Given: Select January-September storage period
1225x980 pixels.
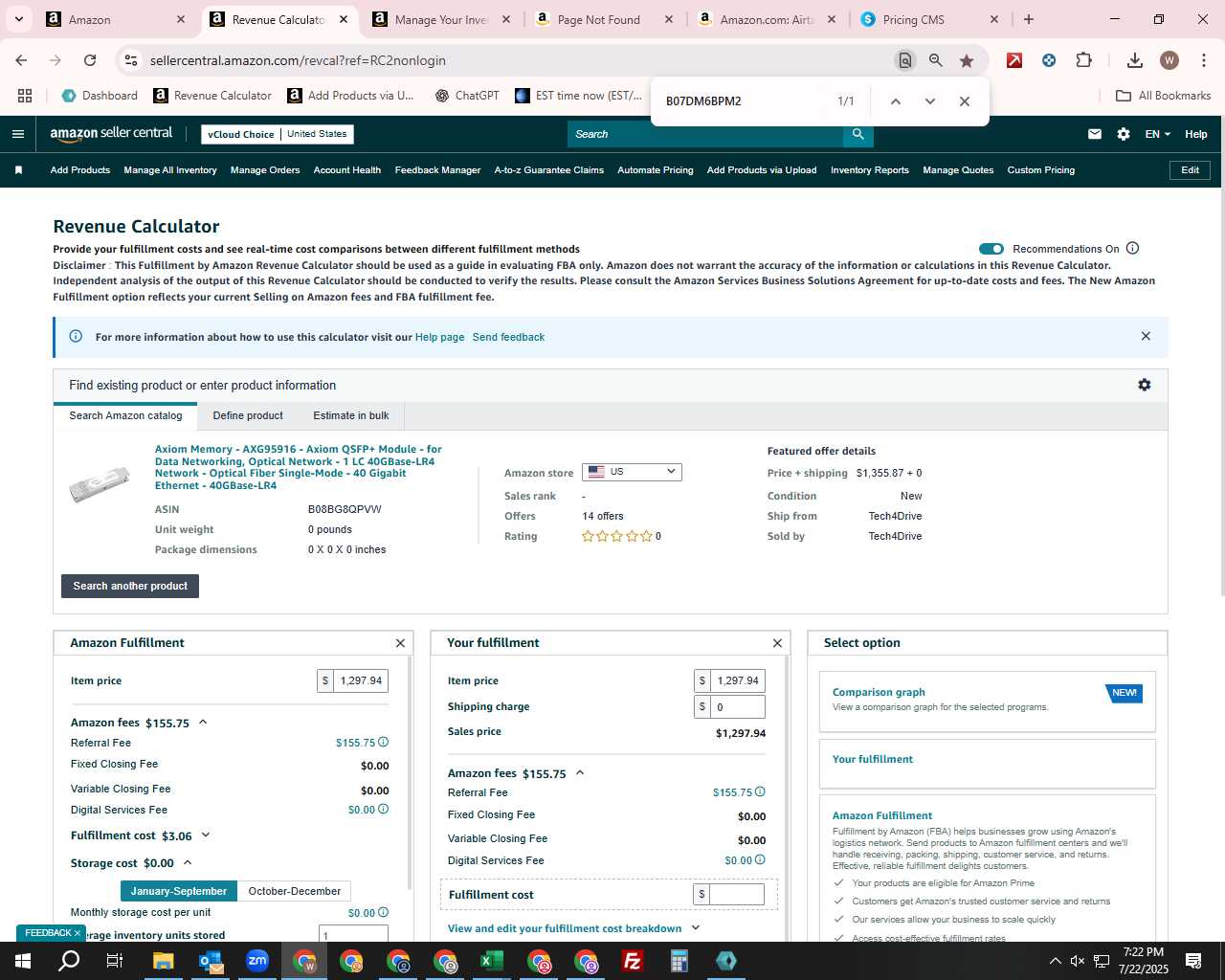Looking at the screenshot, I should coord(179,891).
